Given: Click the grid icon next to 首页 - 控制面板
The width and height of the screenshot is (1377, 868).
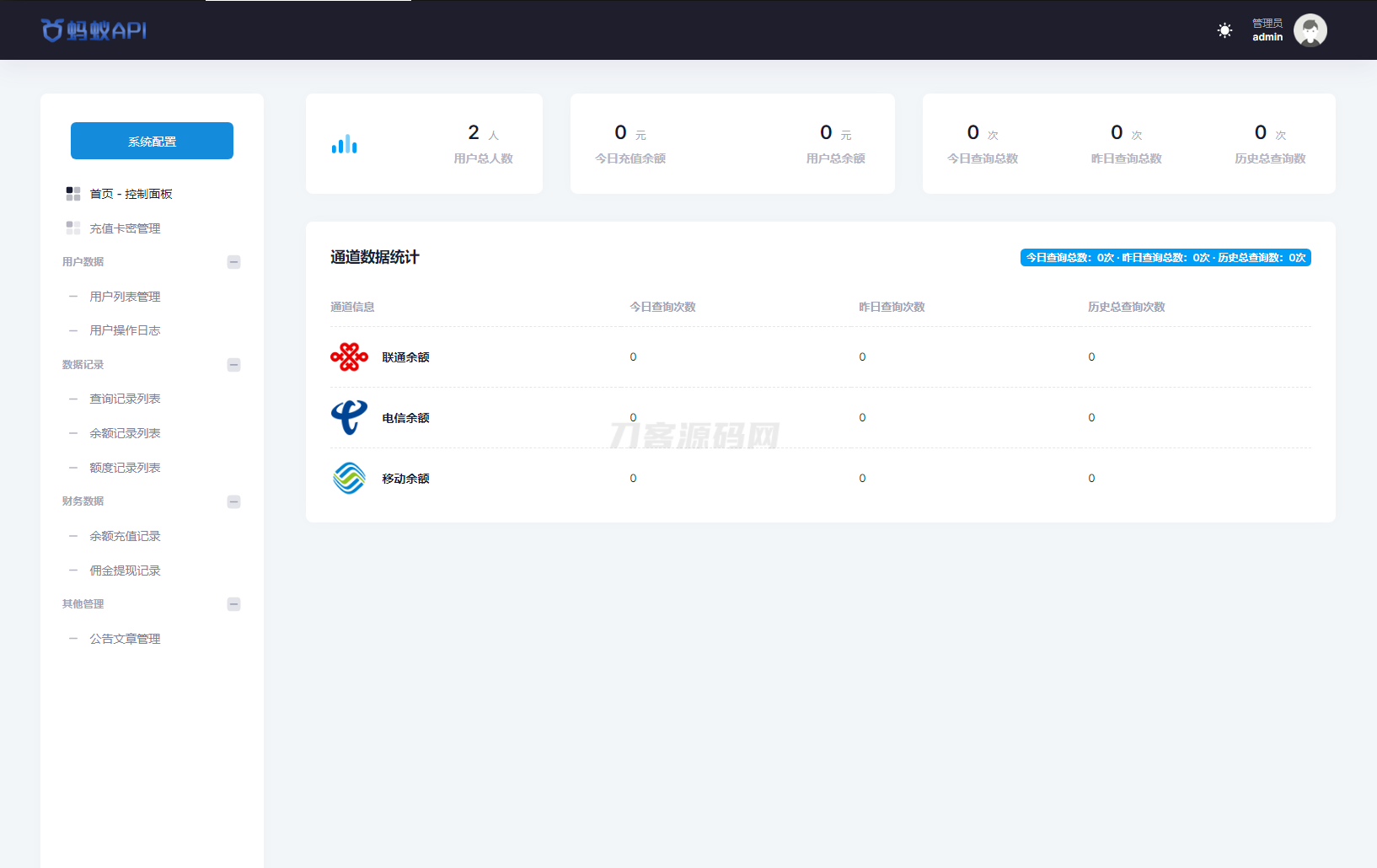Looking at the screenshot, I should point(72,193).
